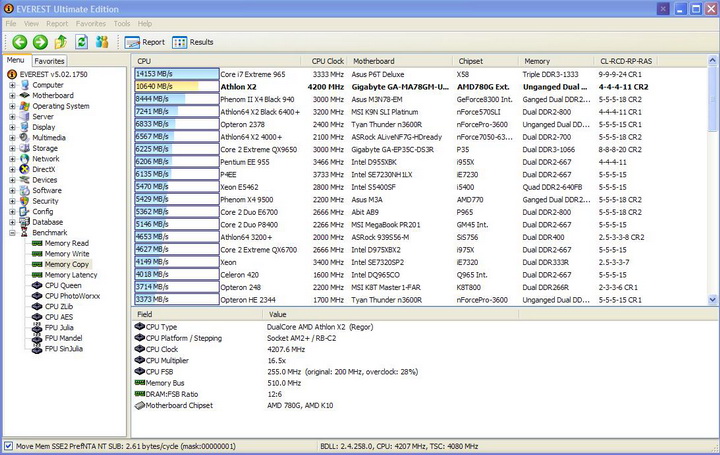Viewport: 720px width, 455px height.
Task: Open the File menu
Action: [11, 23]
